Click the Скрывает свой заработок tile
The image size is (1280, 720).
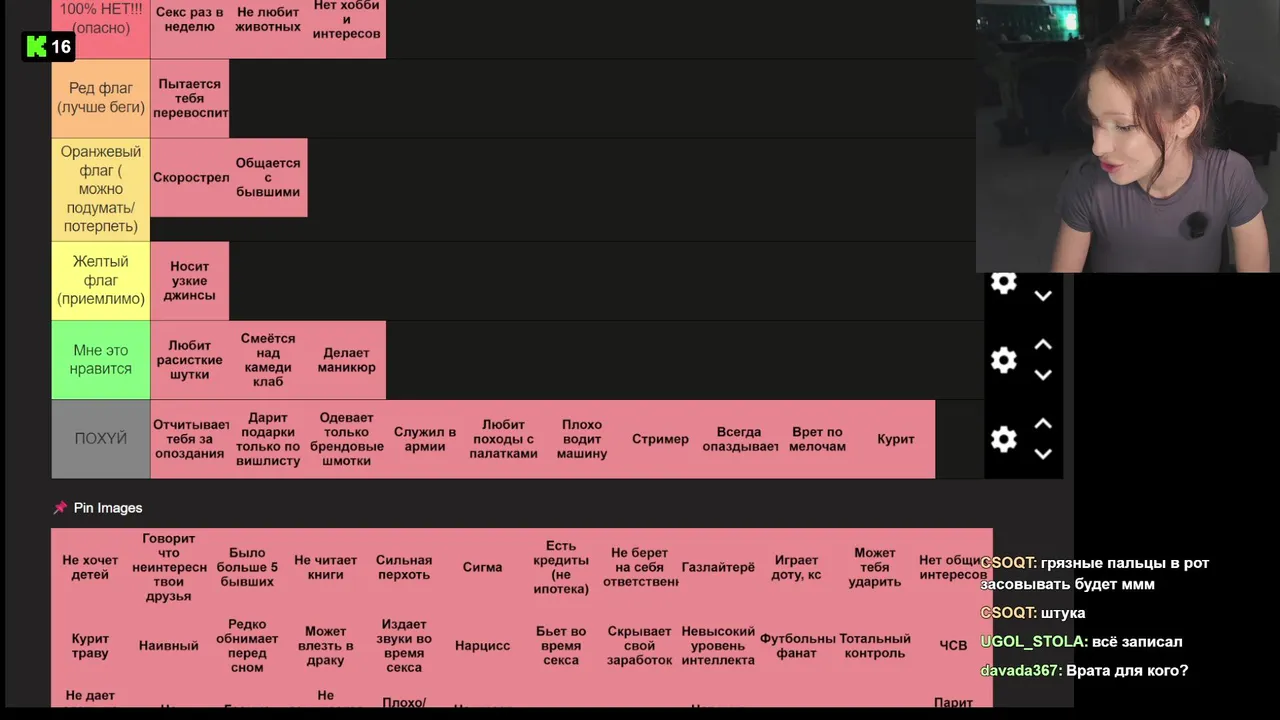640,646
